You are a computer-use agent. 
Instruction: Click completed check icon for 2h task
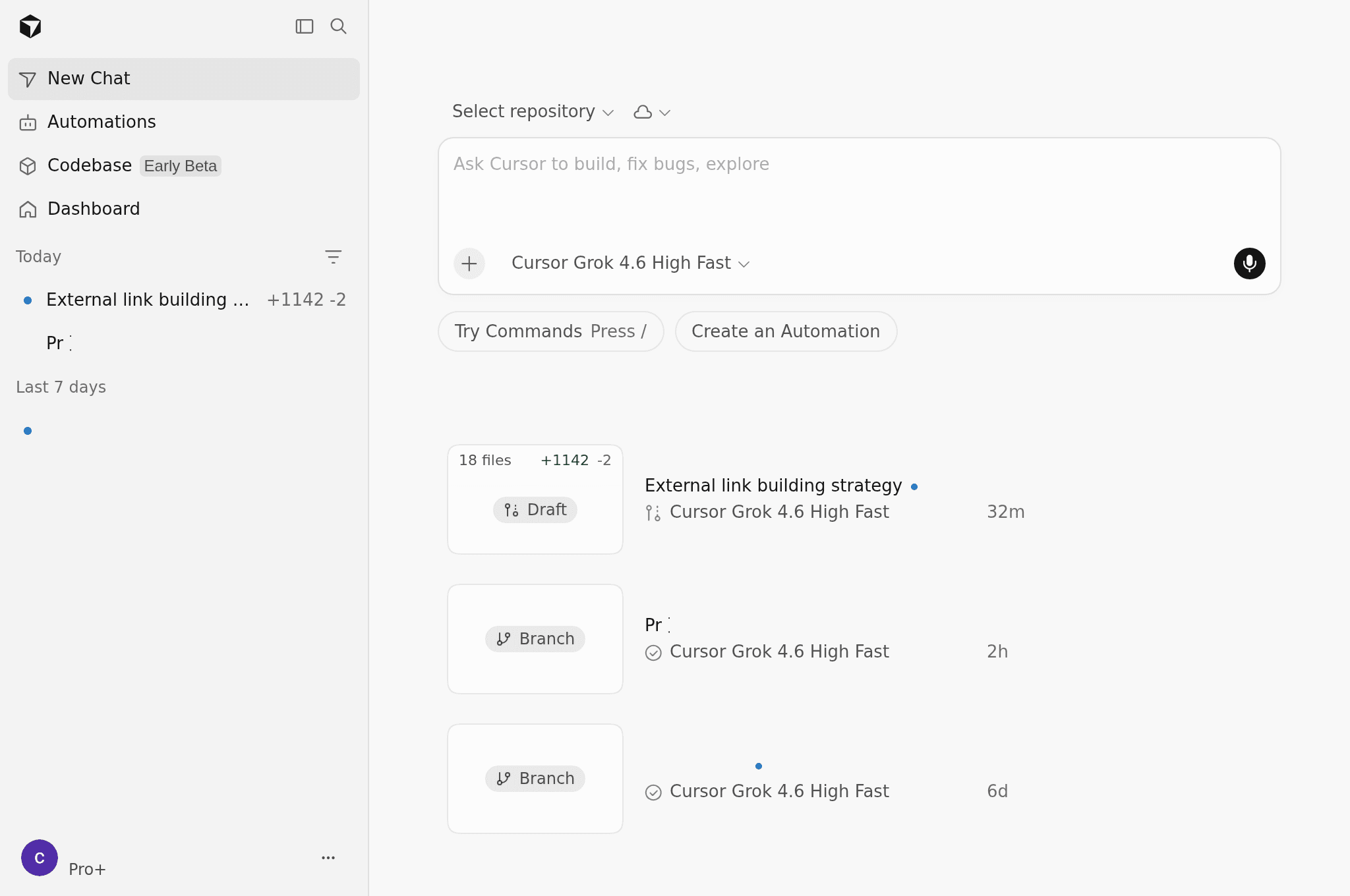tap(653, 652)
